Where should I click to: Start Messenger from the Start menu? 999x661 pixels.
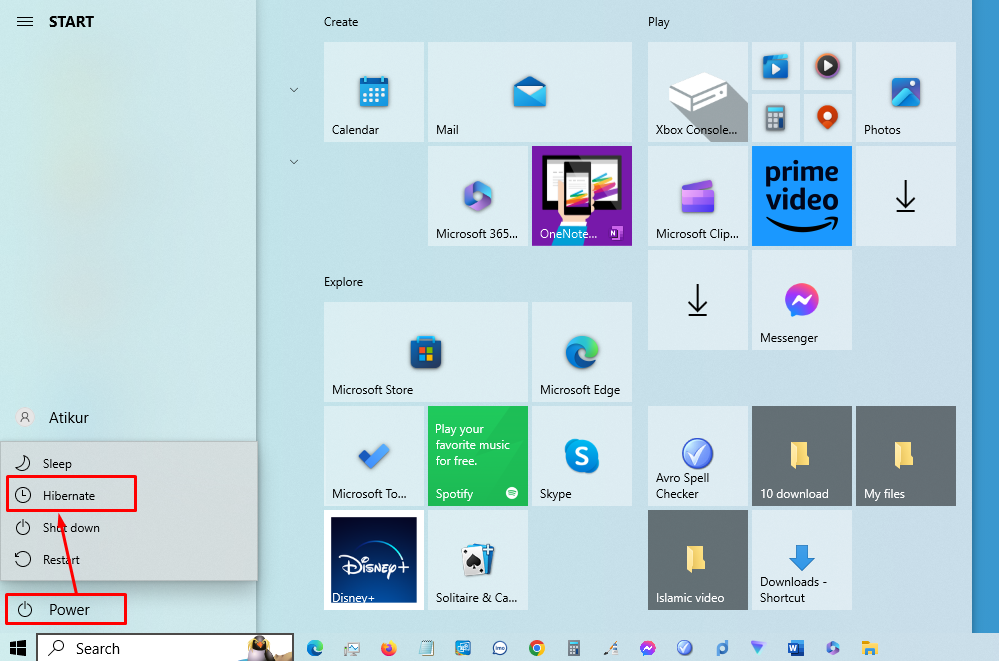point(800,300)
